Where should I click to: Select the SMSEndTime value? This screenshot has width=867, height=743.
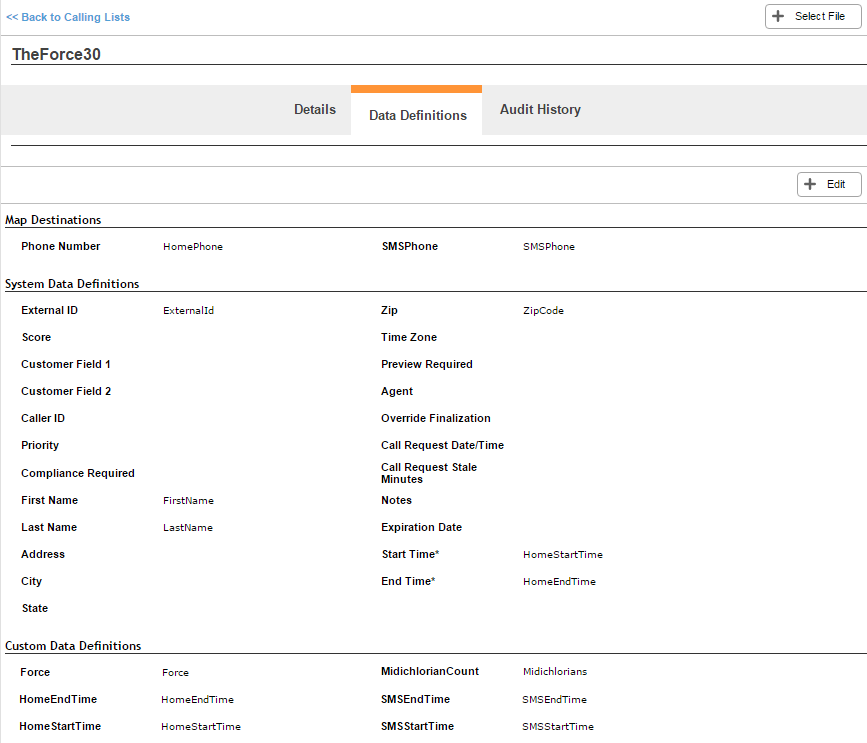tap(554, 700)
